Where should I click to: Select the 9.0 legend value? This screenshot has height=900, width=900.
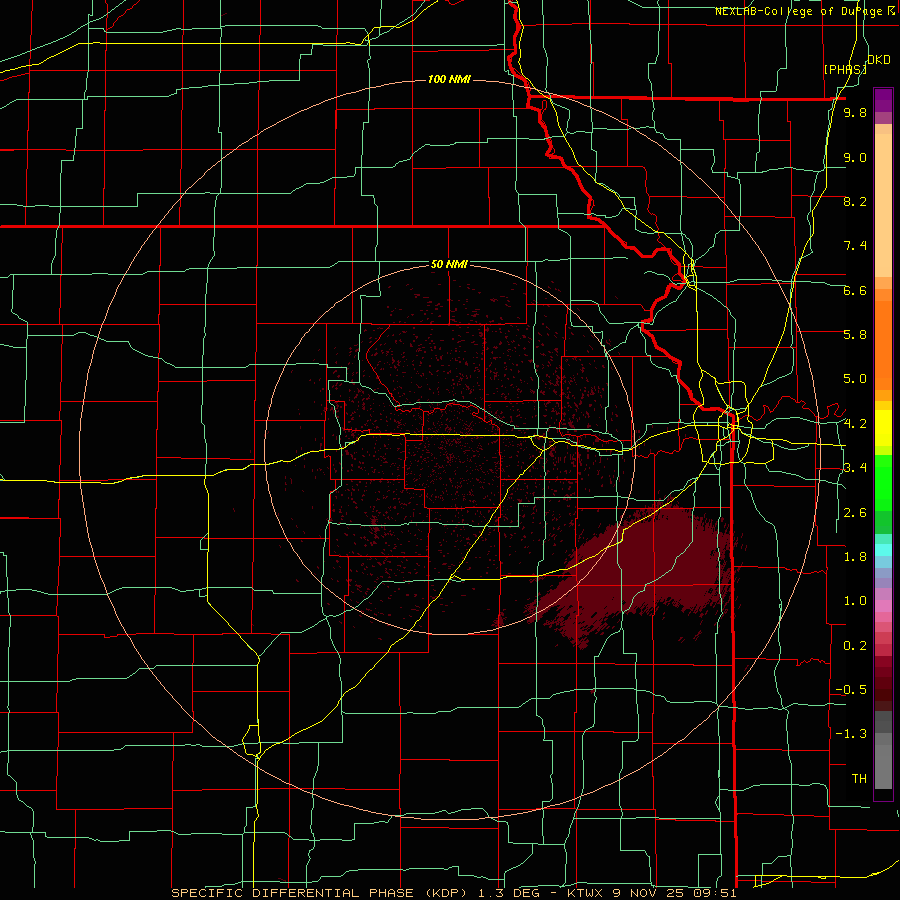855,157
